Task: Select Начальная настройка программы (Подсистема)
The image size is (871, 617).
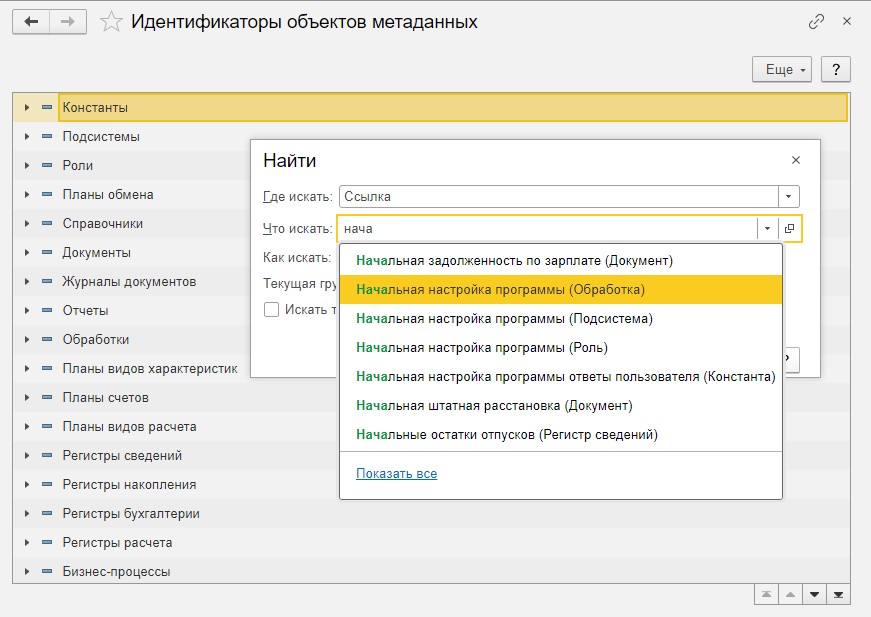Action: click(560, 318)
